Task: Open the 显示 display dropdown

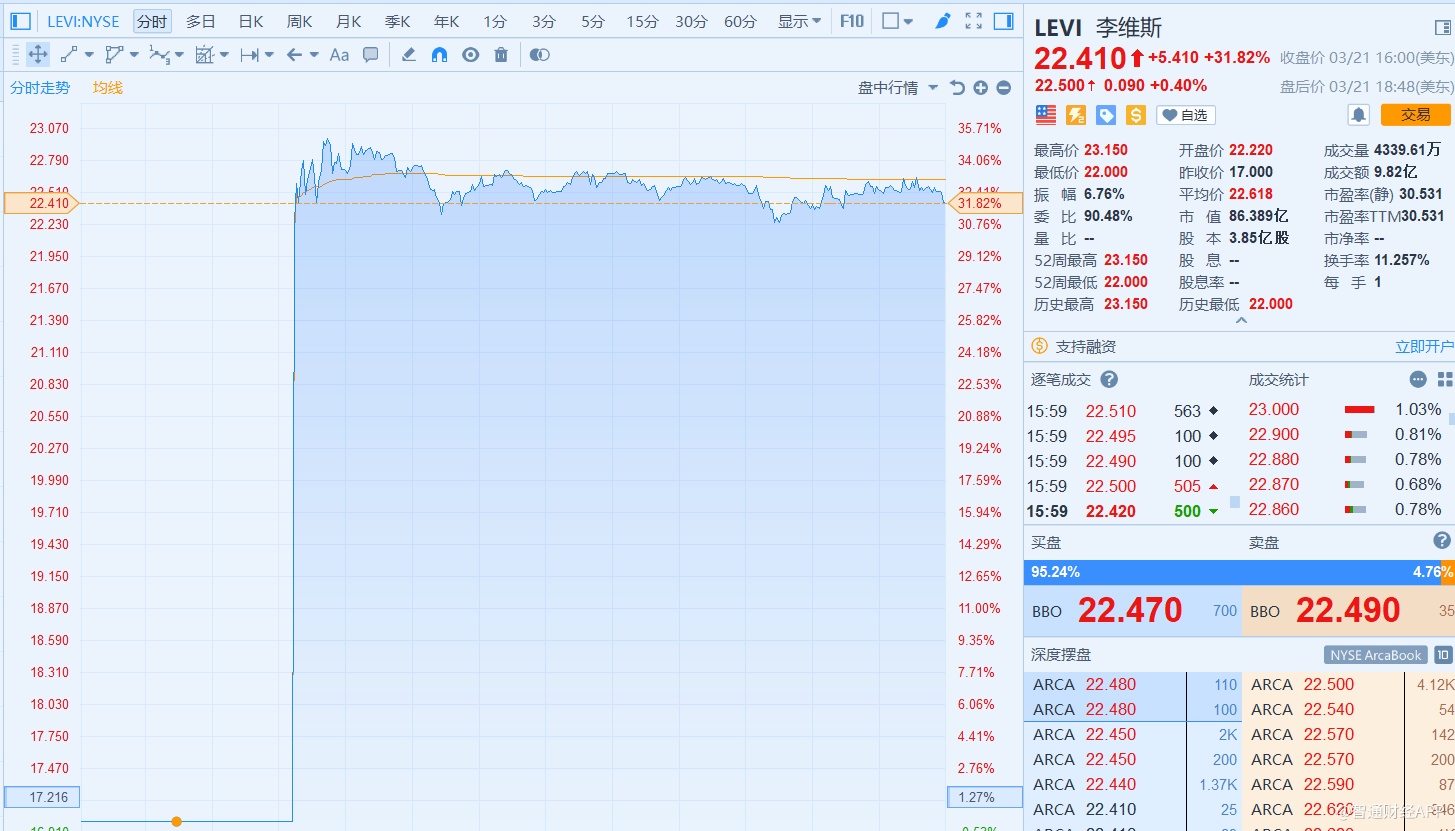Action: click(x=800, y=21)
